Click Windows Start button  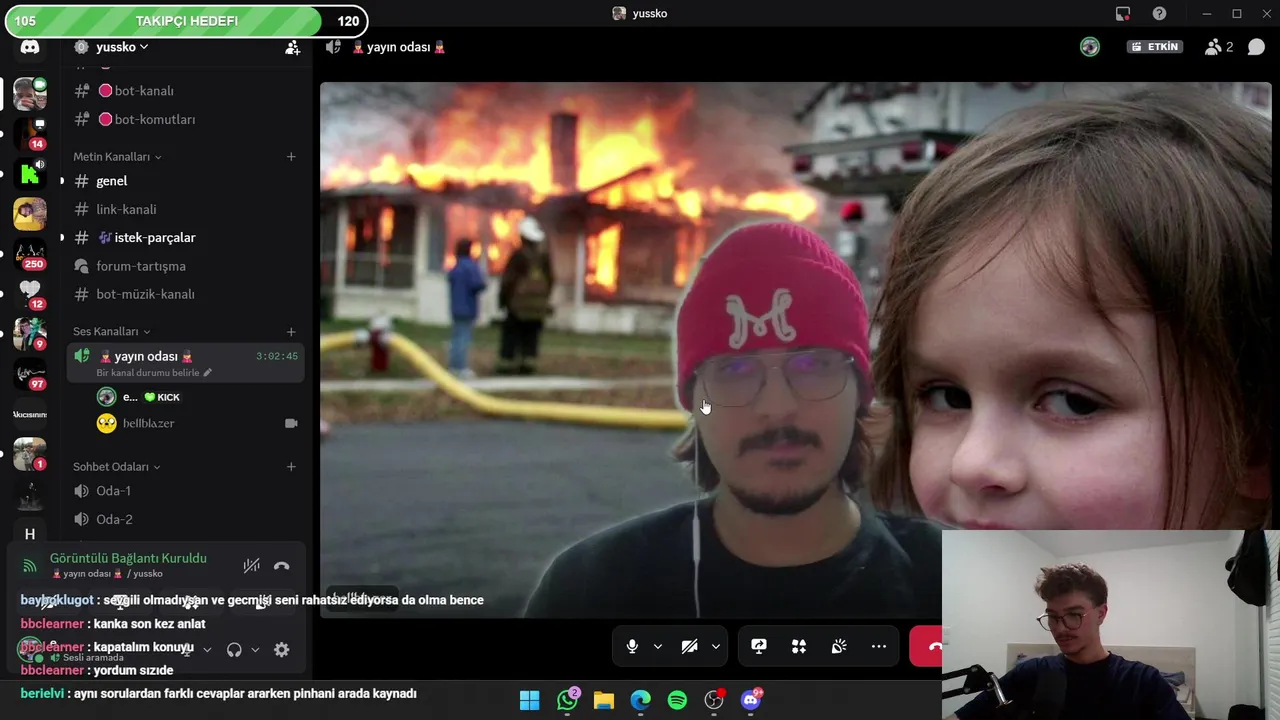click(530, 700)
